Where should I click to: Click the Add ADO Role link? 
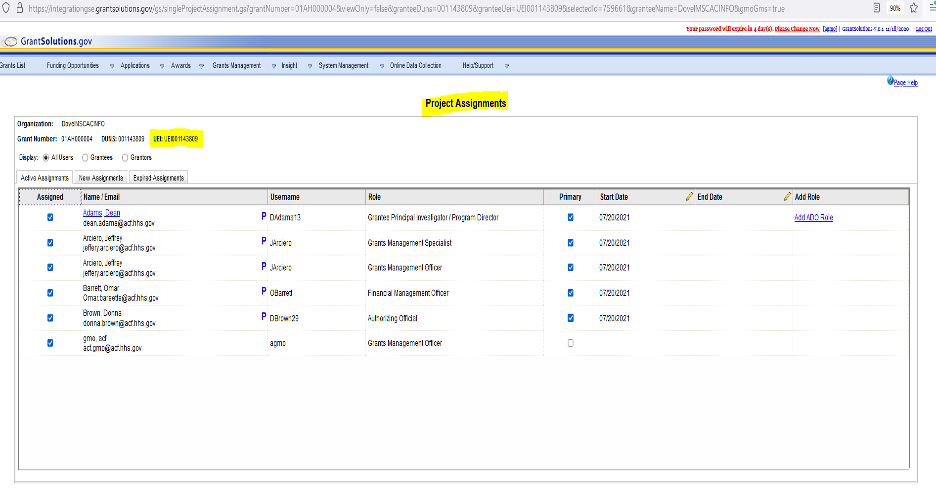pyautogui.click(x=813, y=217)
